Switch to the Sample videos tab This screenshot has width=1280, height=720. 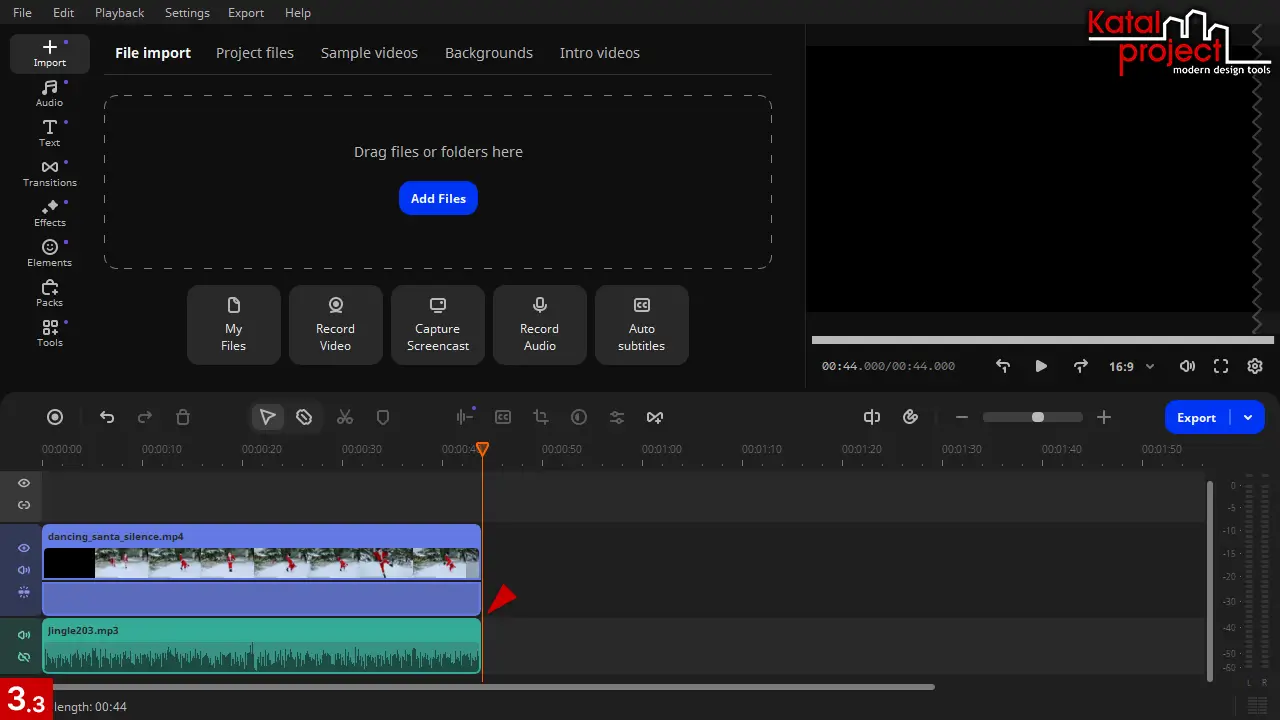[x=369, y=53]
